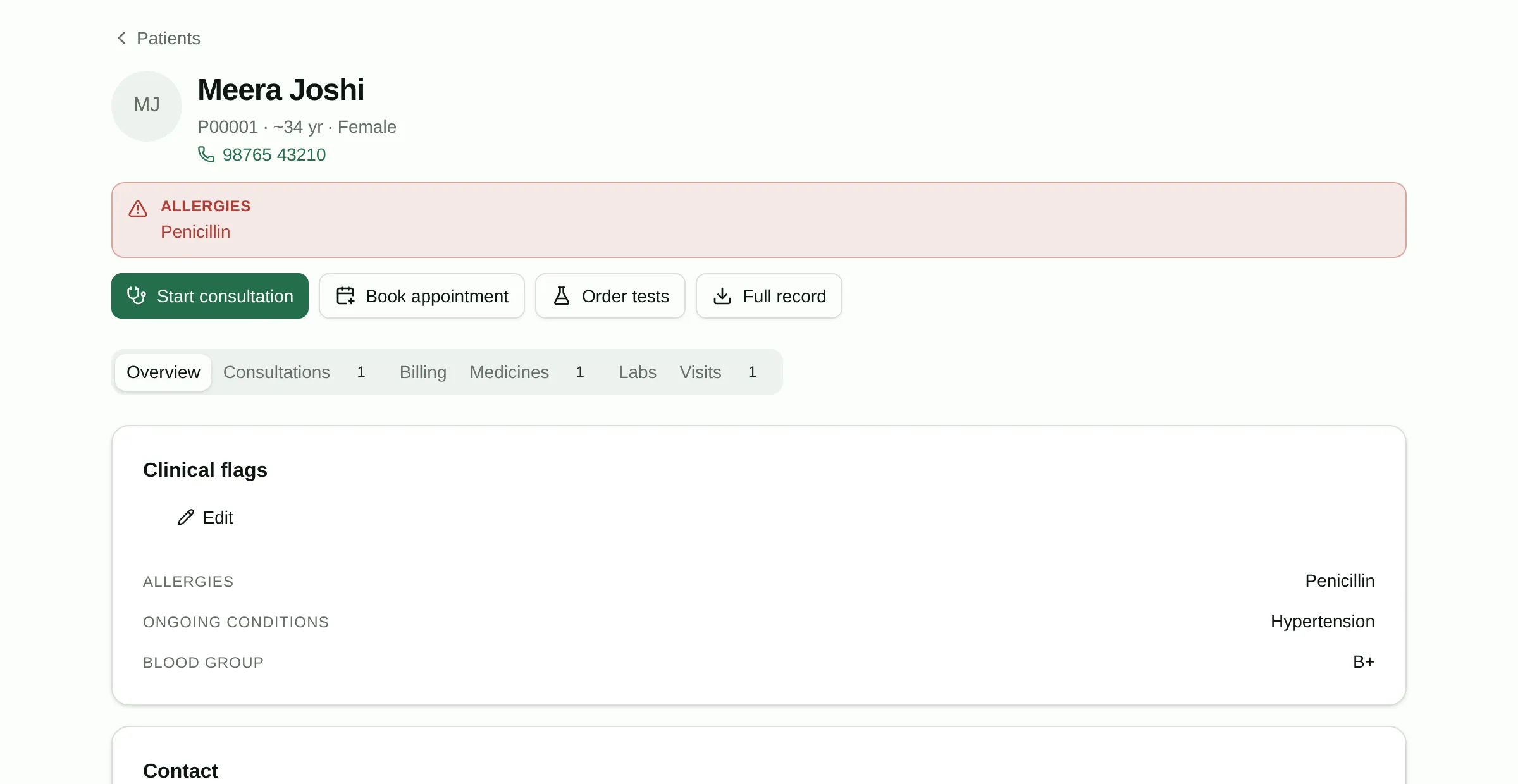This screenshot has height=784, width=1518.
Task: Click the stethoscope icon in Start consultation
Action: coord(137,295)
